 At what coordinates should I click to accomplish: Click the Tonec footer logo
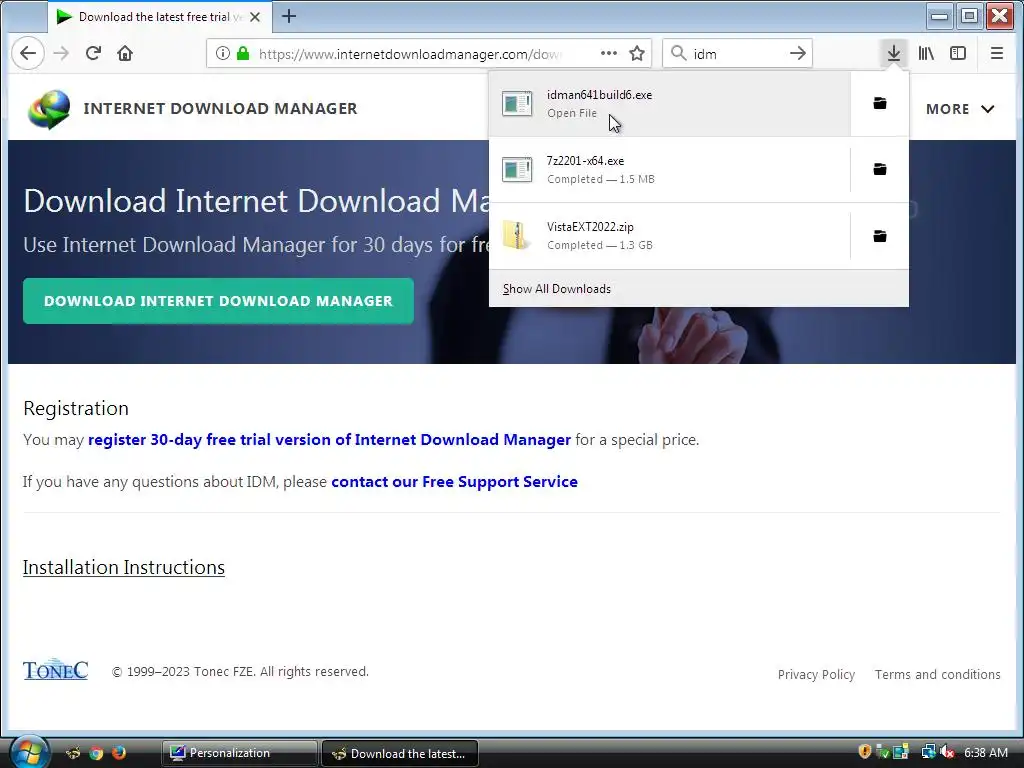pos(56,670)
